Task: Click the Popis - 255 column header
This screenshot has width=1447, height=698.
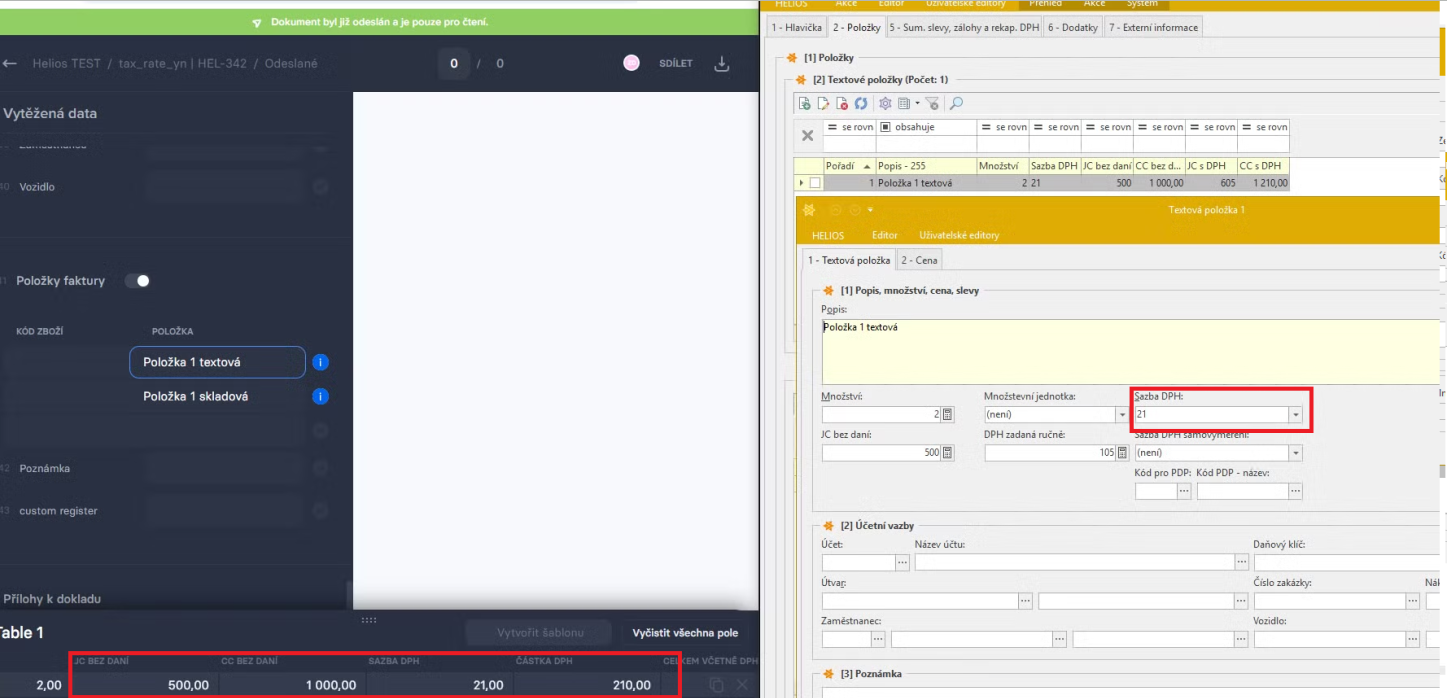Action: pos(926,166)
